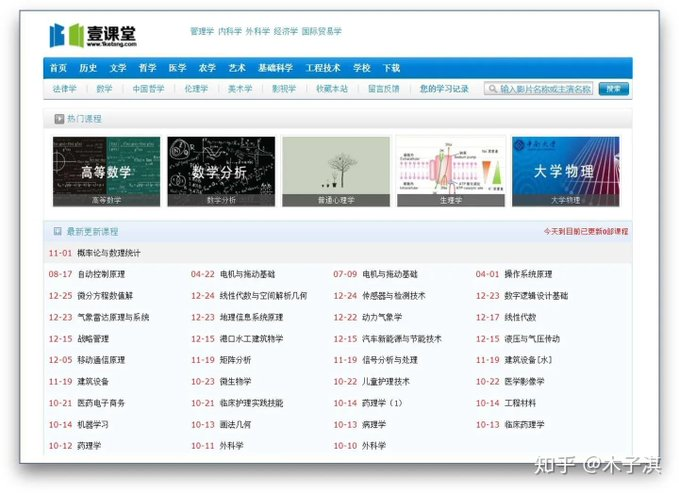
Task: Click the magnifier icon in the search box
Action: click(x=492, y=89)
